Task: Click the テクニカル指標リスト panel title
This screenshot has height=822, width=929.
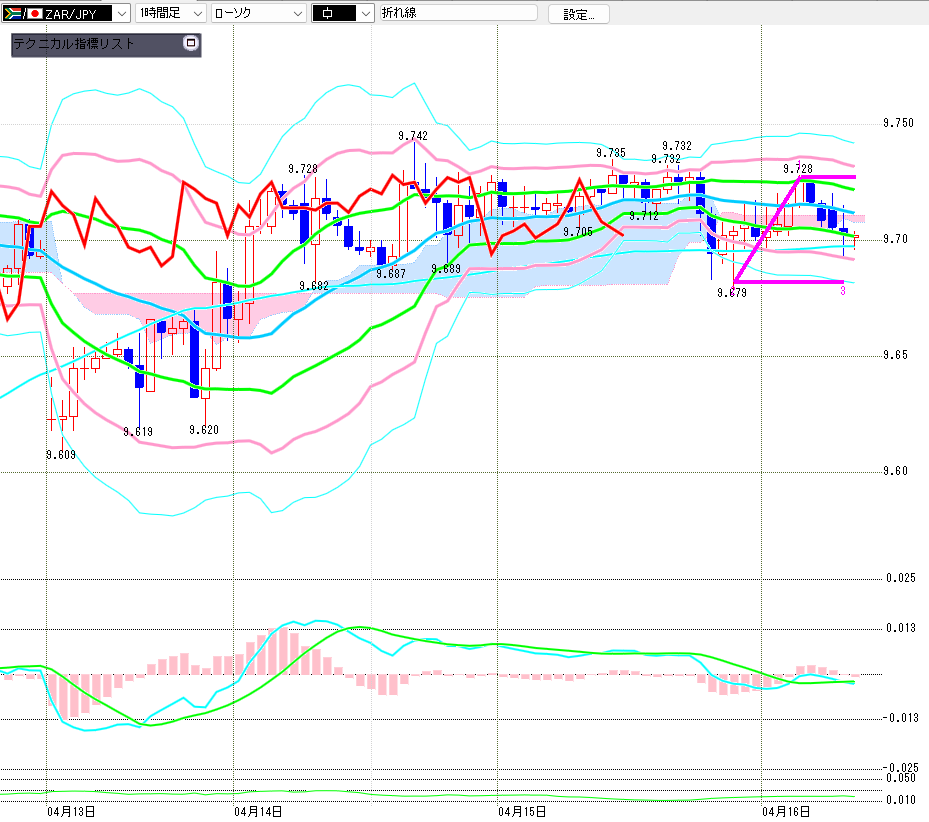Action: 74,44
